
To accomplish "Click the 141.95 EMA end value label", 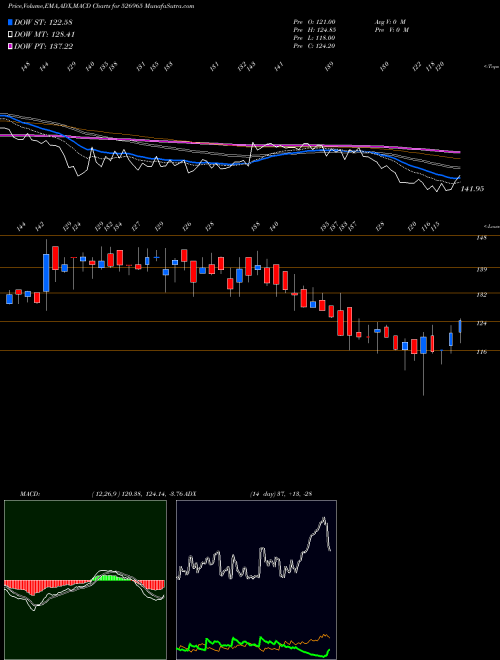I will point(472,189).
